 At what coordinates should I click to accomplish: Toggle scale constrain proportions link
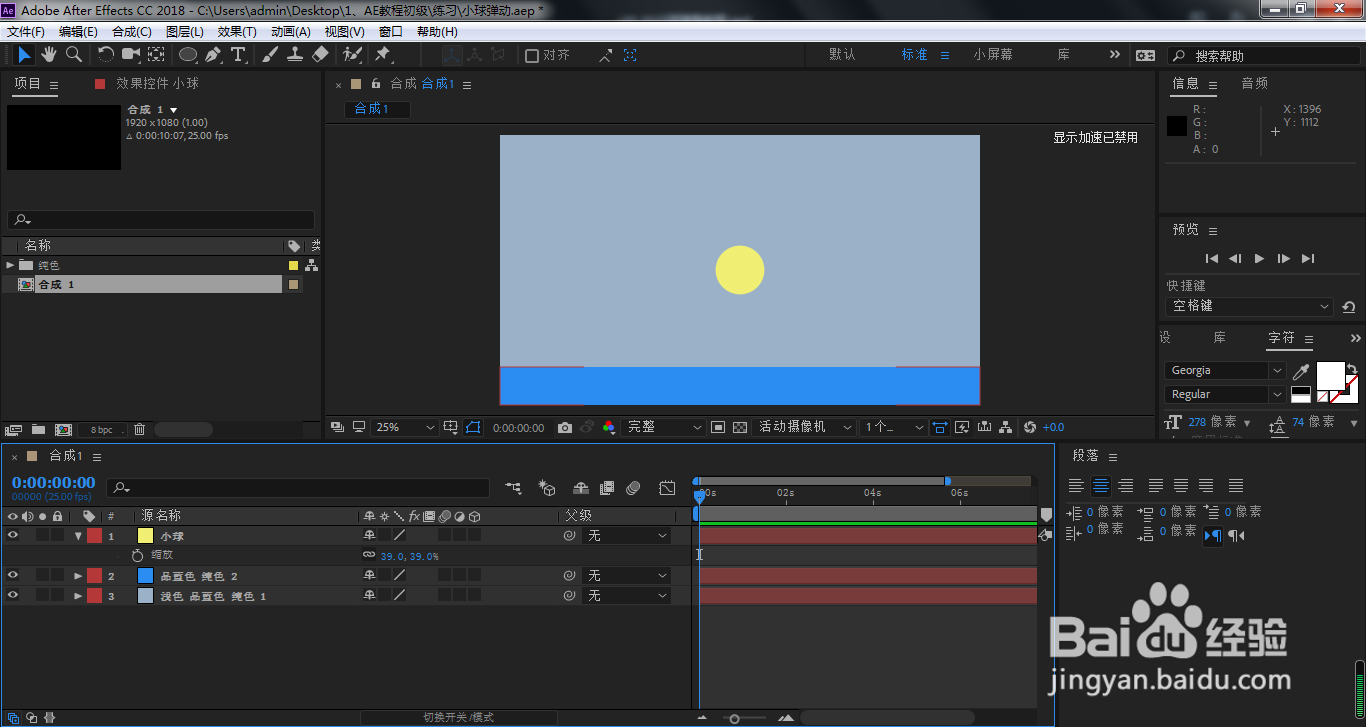click(369, 555)
